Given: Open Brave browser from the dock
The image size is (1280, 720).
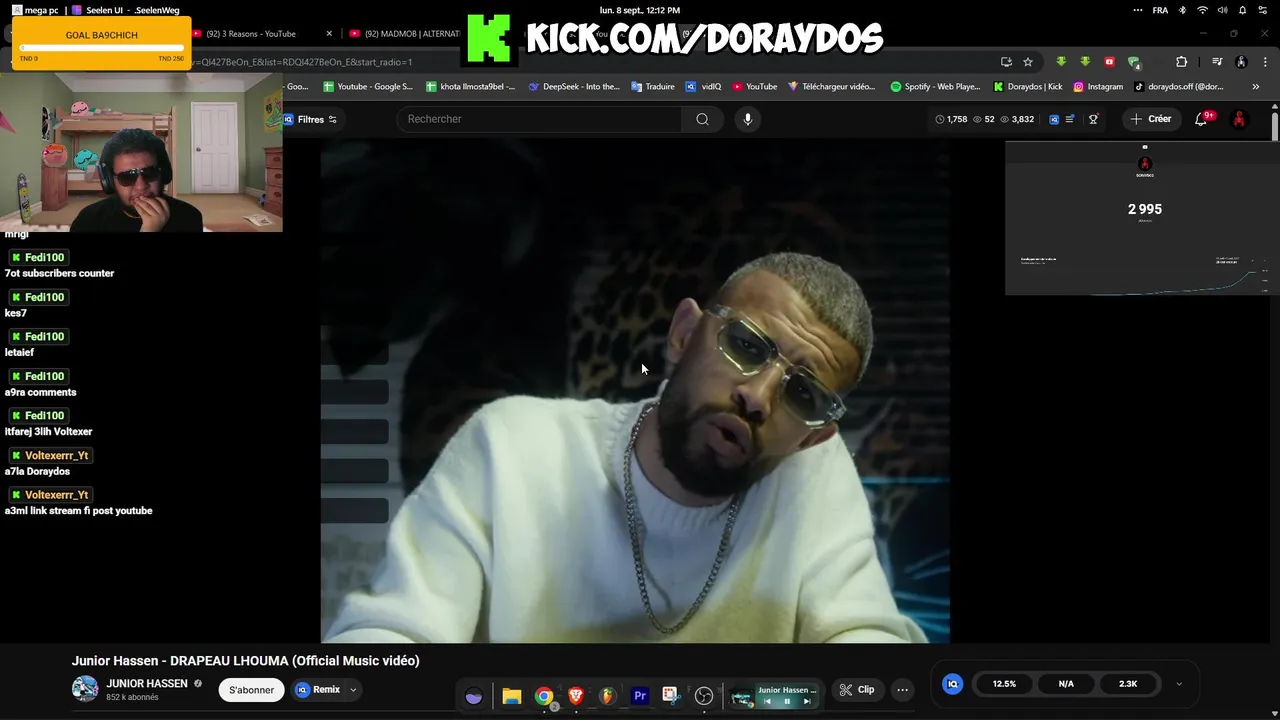Looking at the screenshot, I should click(x=576, y=697).
